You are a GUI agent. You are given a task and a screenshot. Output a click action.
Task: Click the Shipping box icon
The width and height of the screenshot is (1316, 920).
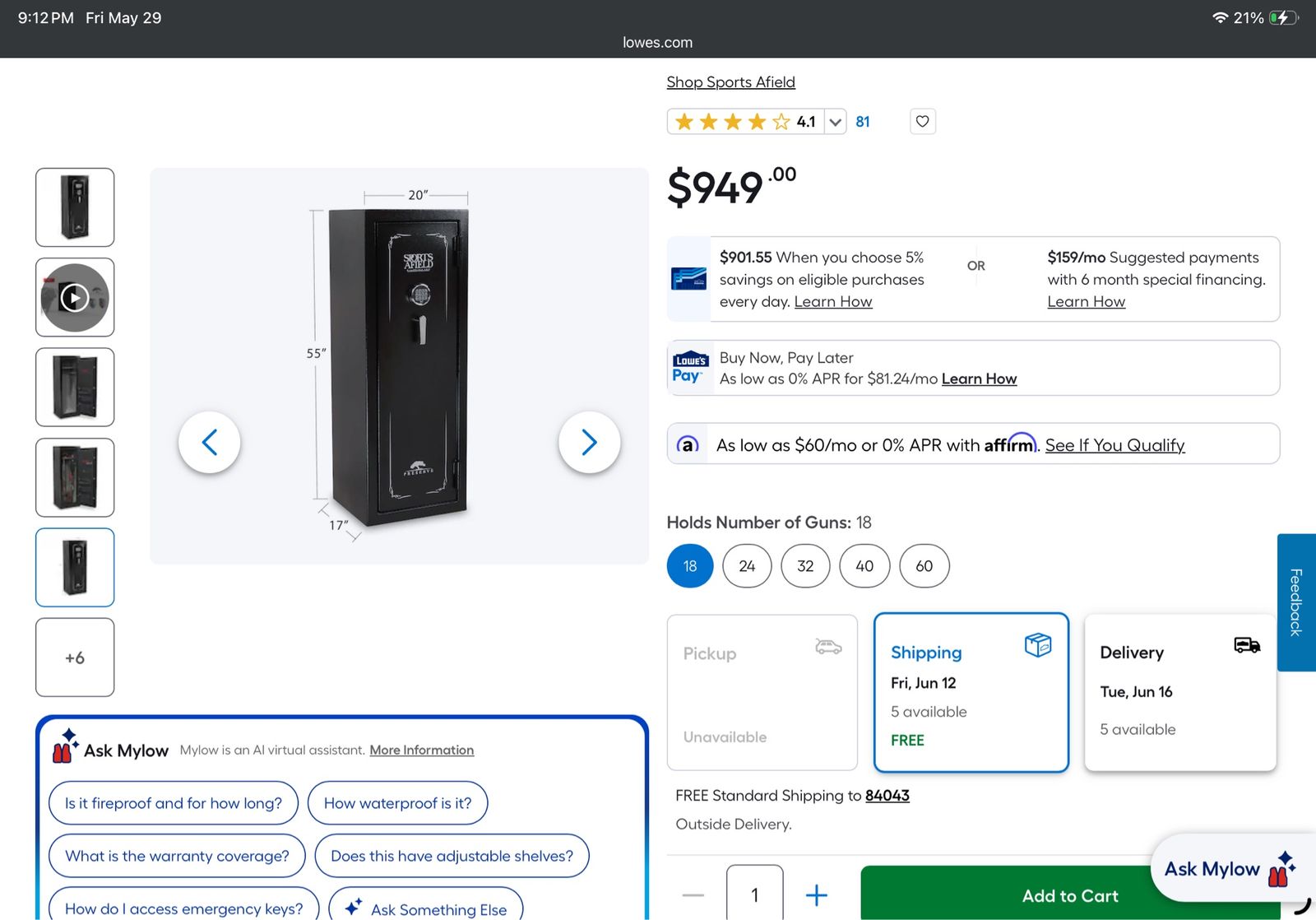point(1038,645)
